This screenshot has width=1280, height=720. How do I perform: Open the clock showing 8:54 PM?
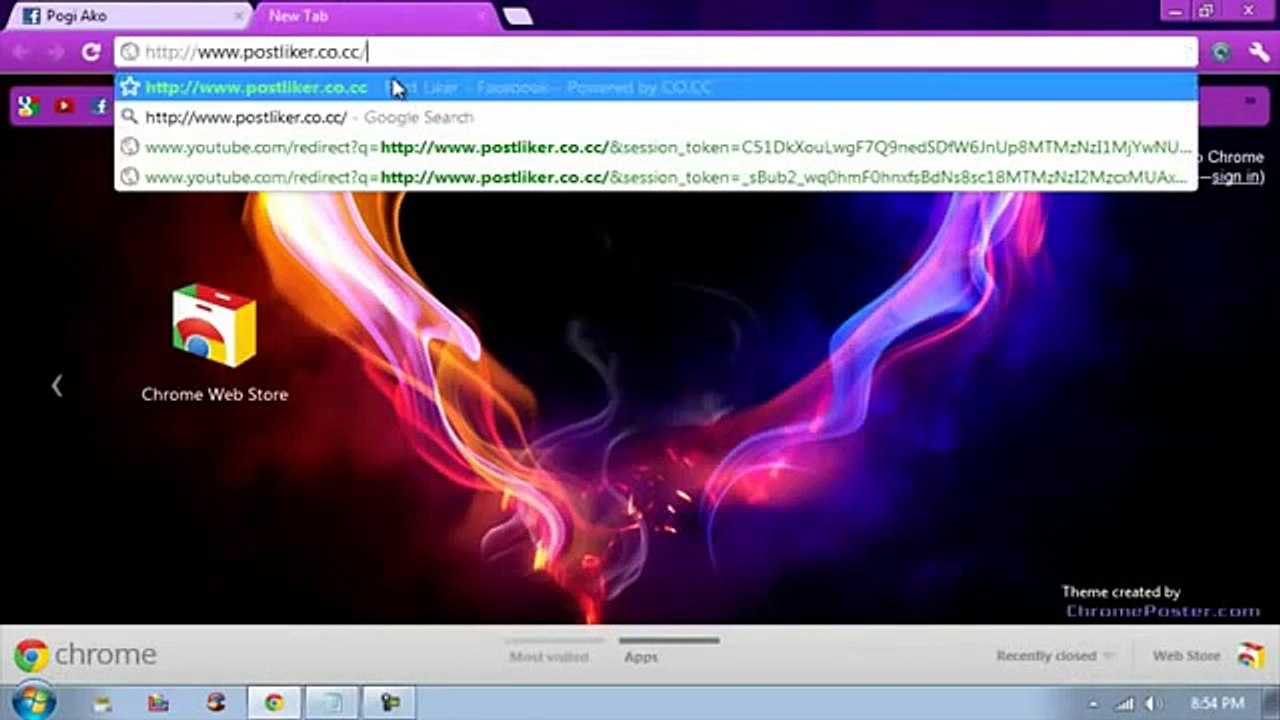coord(1217,704)
